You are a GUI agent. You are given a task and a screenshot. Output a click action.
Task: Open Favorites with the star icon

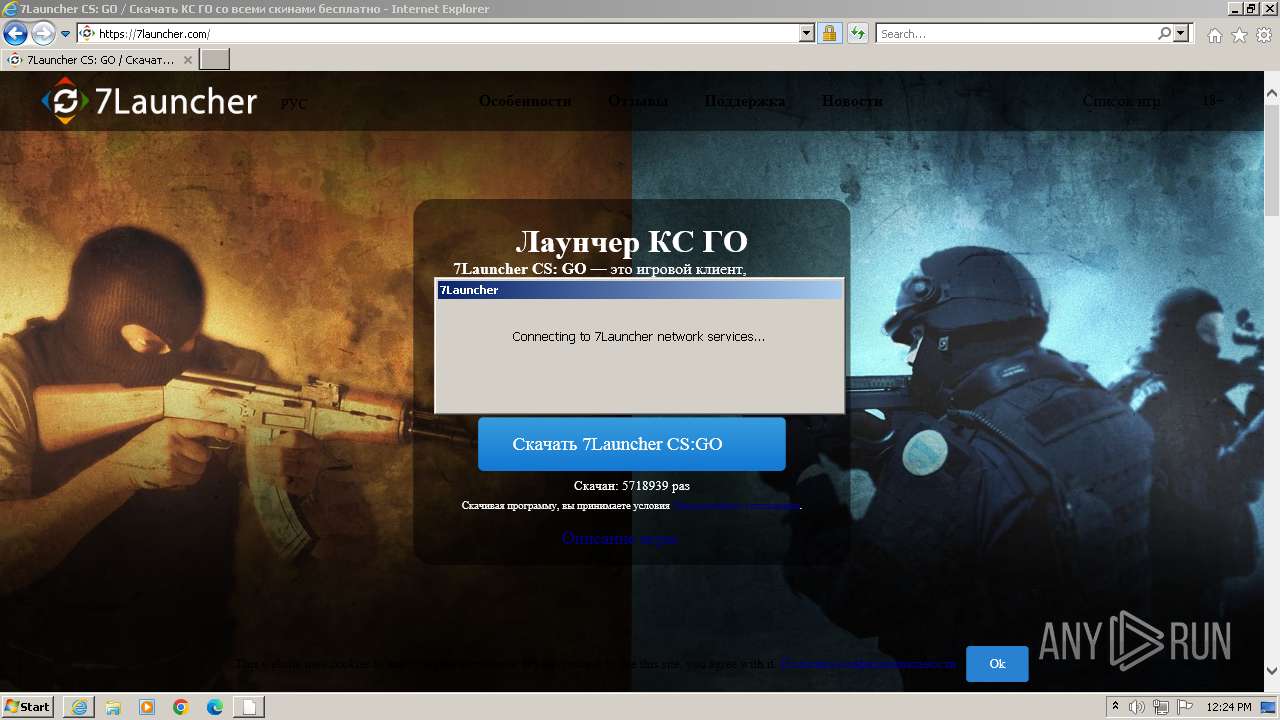tap(1239, 35)
